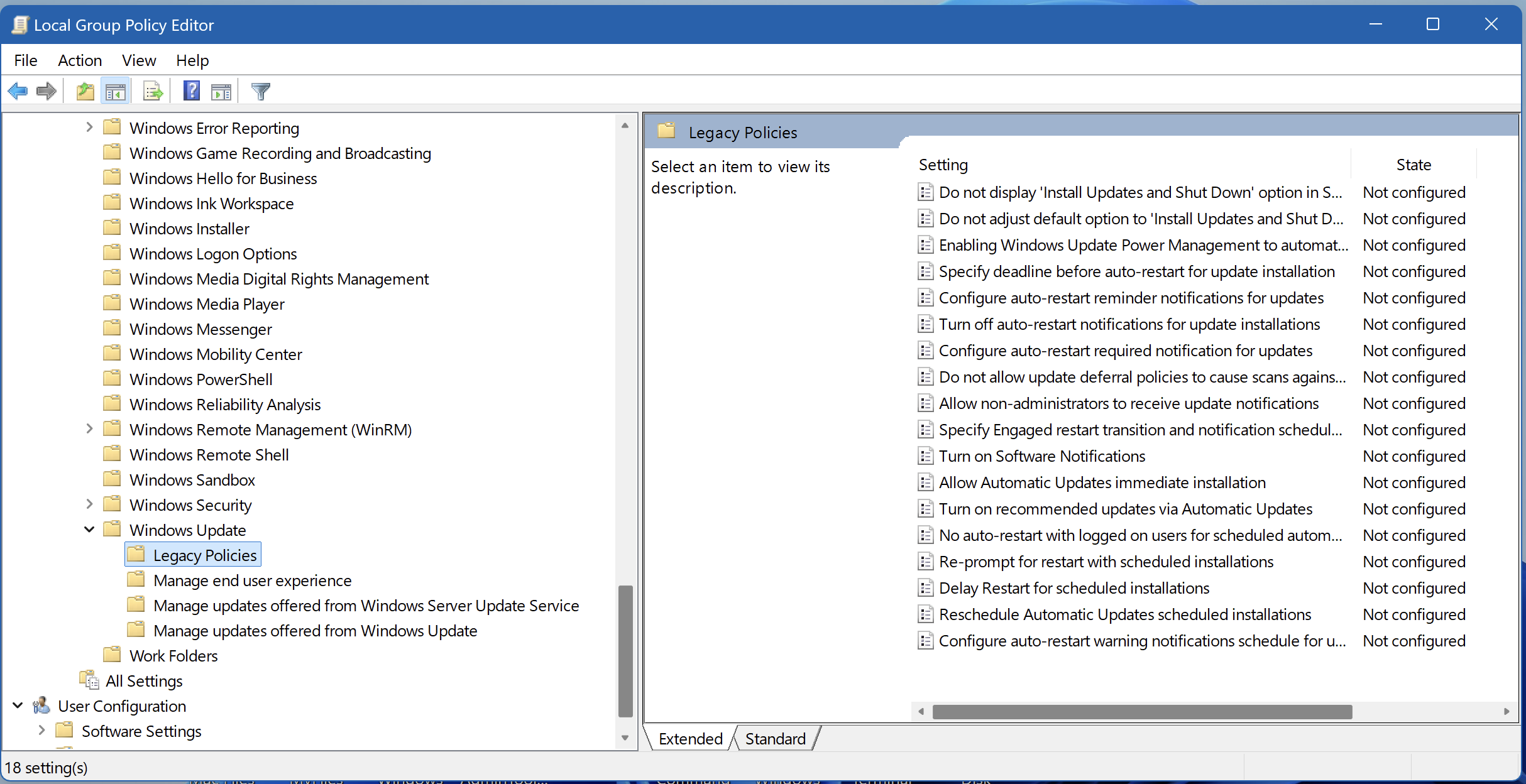The height and width of the screenshot is (784, 1526).
Task: Open the Action menu
Action: pos(80,60)
